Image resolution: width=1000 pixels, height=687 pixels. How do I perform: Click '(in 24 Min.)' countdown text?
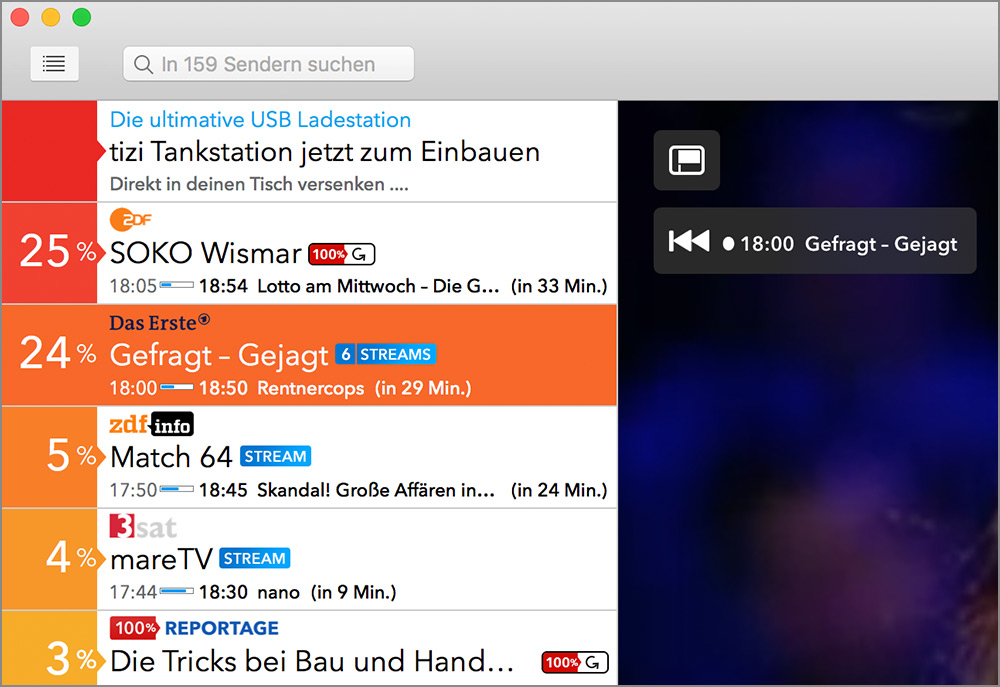pyautogui.click(x=559, y=490)
